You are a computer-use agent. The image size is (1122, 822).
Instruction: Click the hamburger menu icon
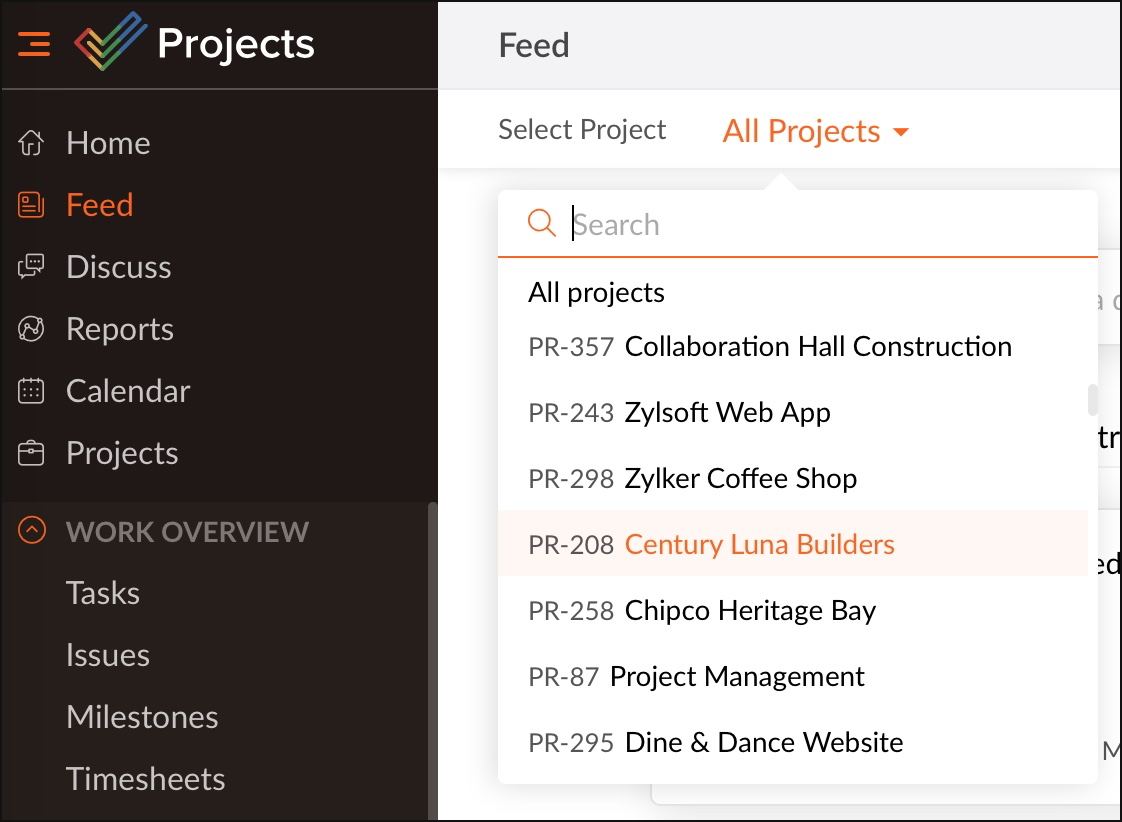34,44
